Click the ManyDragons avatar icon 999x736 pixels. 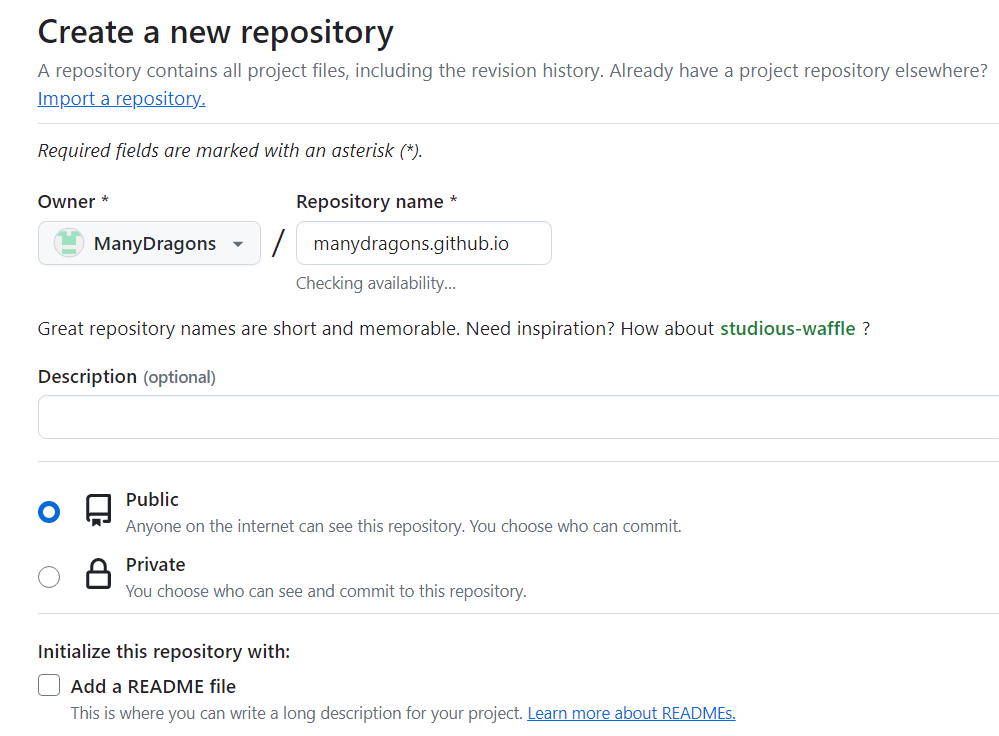[x=69, y=243]
